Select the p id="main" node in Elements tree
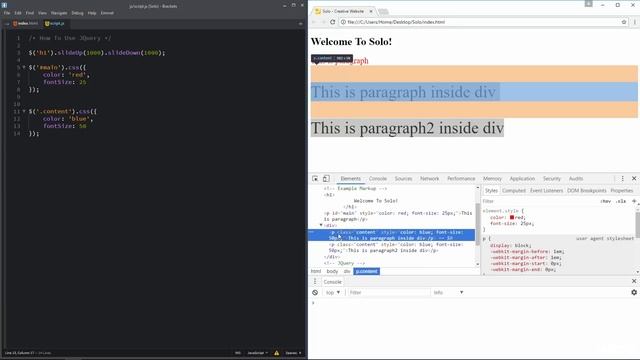The width and height of the screenshot is (640, 360). 398,216
